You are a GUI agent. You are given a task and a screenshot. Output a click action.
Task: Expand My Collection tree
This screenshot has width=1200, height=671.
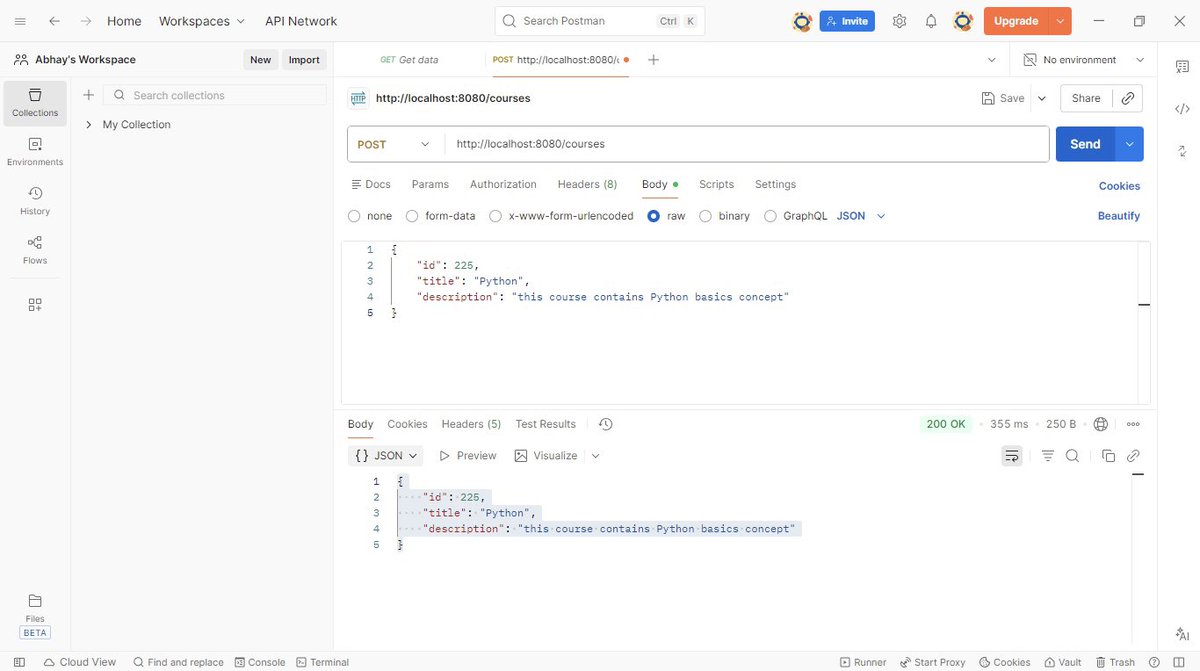click(88, 125)
